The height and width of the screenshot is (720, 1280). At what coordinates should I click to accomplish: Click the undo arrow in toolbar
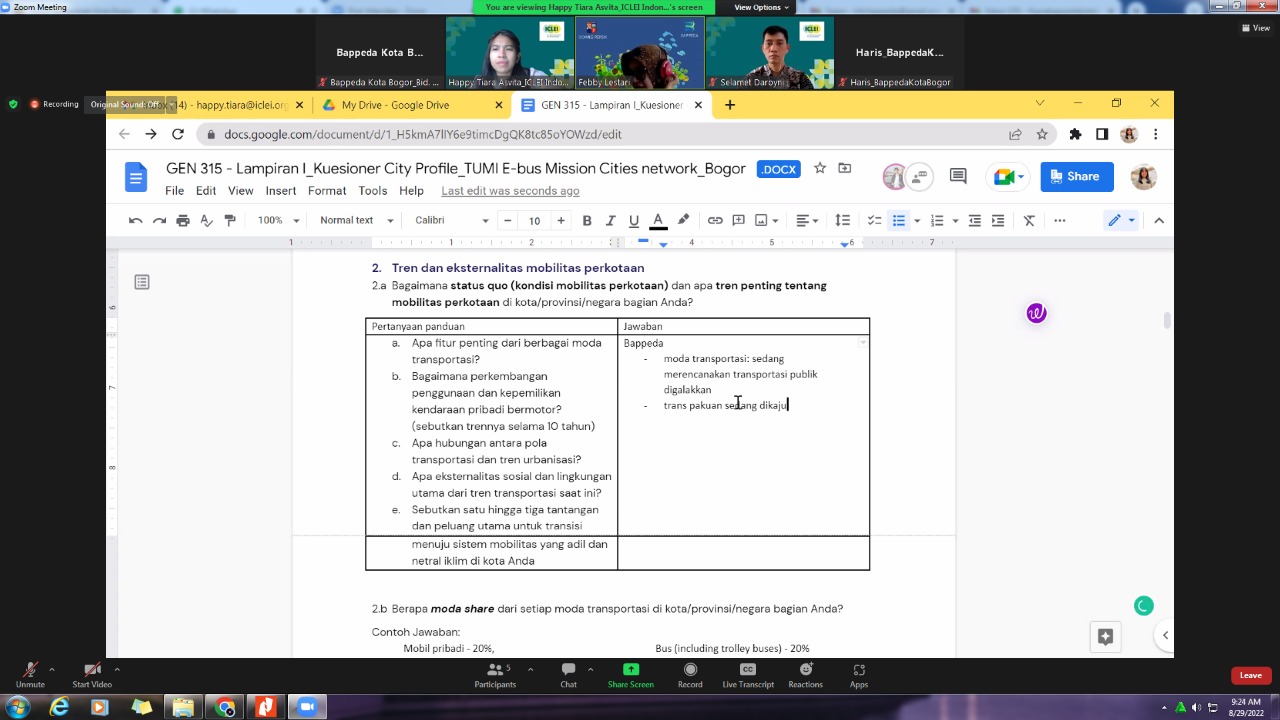click(136, 220)
